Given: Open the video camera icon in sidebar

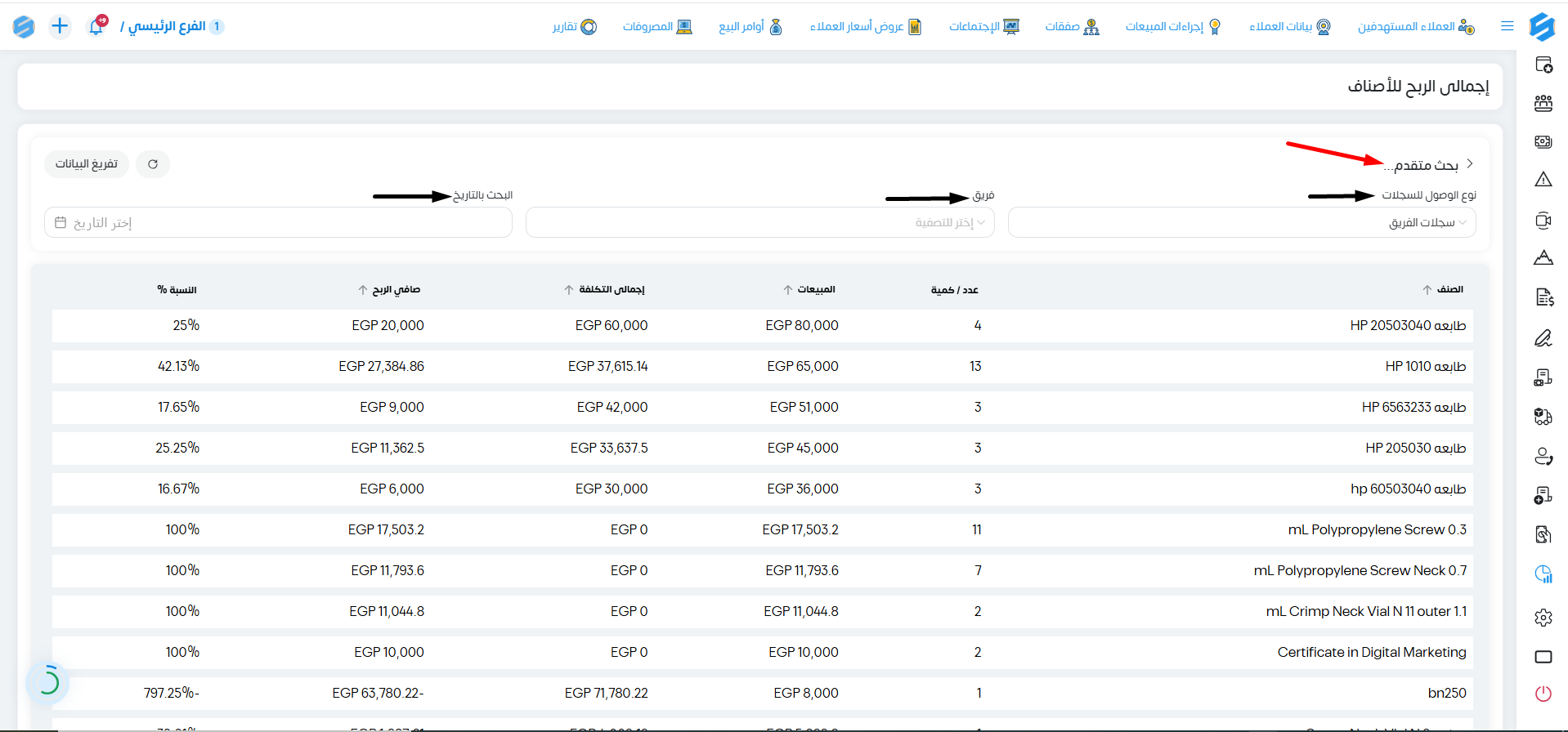Looking at the screenshot, I should coord(1543,221).
